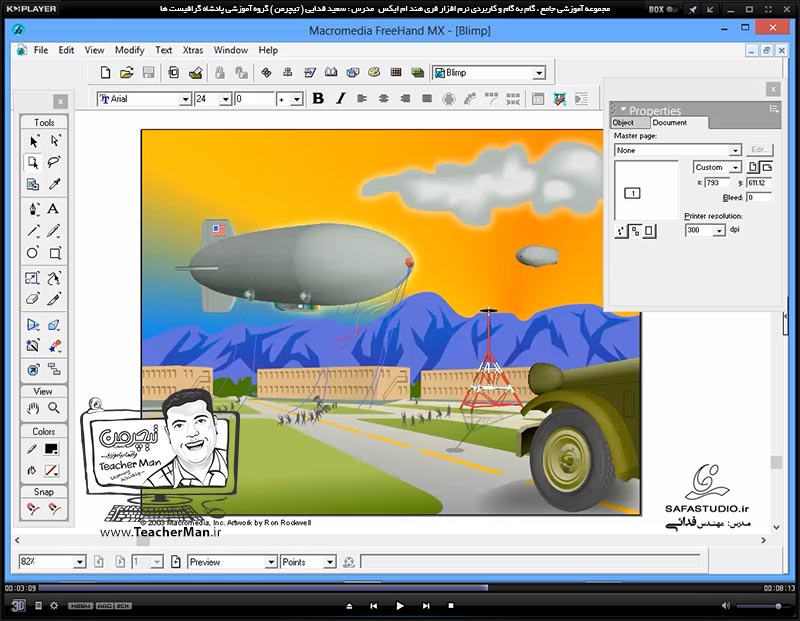Viewport: 800px width, 621px height.
Task: Toggle align right text button
Action: click(x=406, y=98)
